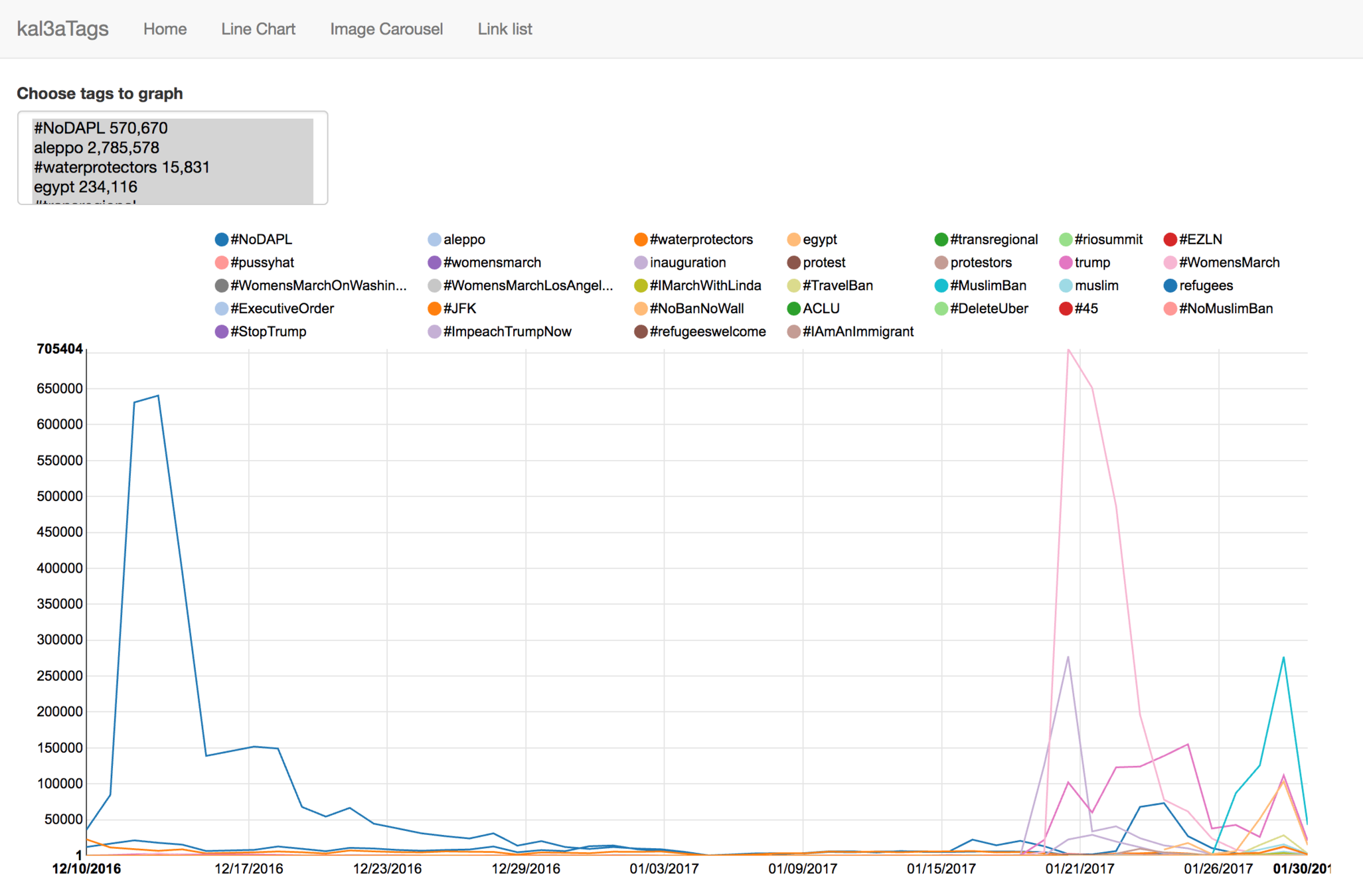Toggle the #NoDAPL legend circle
1363x896 pixels.
coord(222,240)
